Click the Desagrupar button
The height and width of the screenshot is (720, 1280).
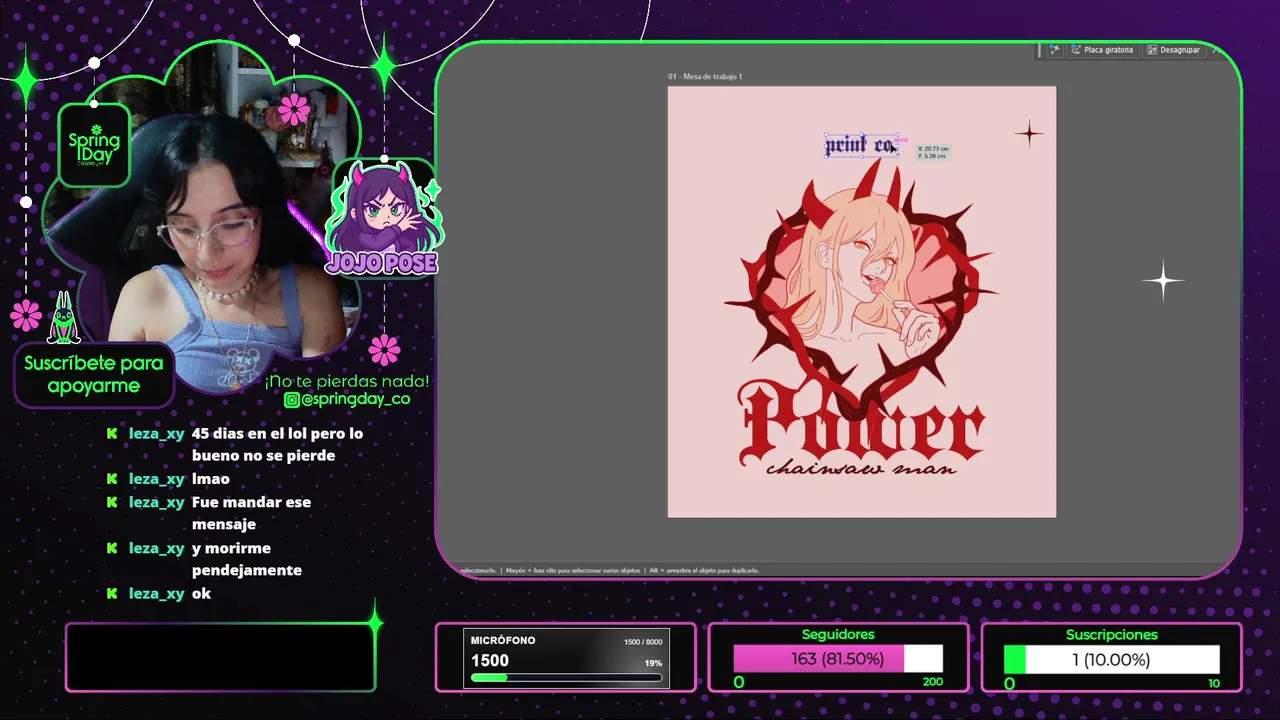click(1173, 50)
